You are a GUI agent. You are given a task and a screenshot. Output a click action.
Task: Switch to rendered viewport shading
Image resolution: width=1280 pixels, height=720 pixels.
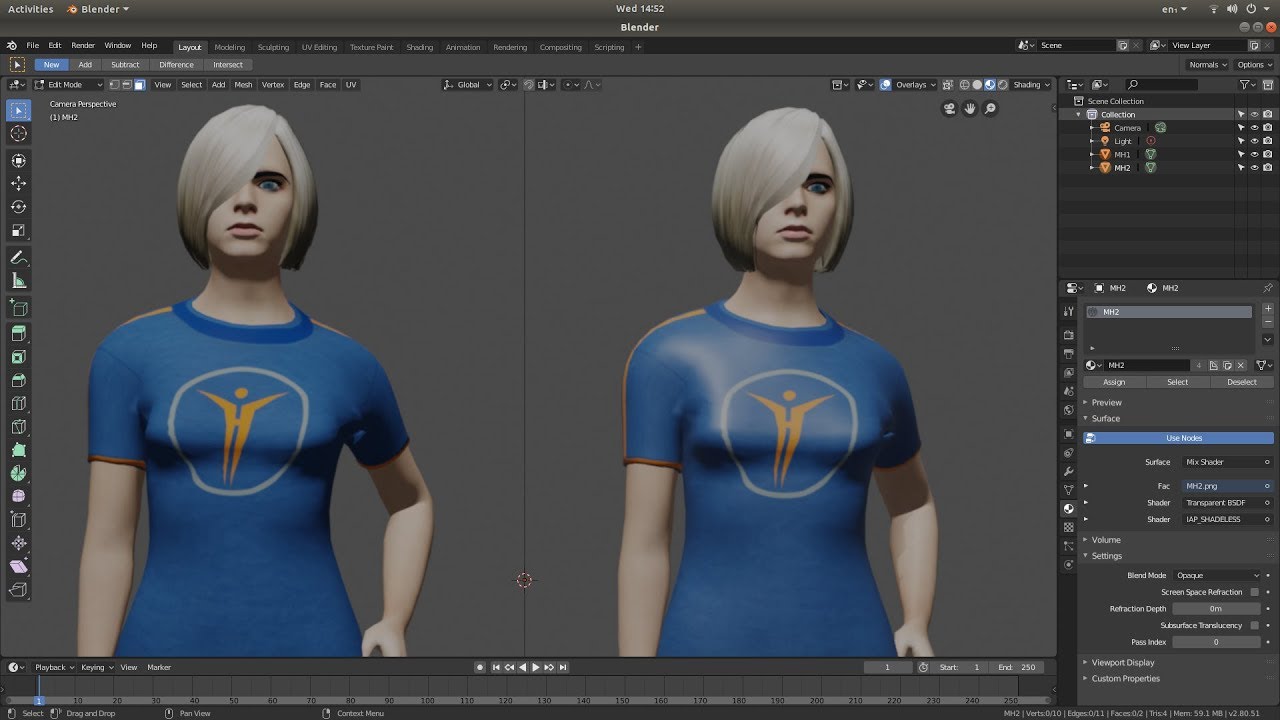tap(1002, 85)
